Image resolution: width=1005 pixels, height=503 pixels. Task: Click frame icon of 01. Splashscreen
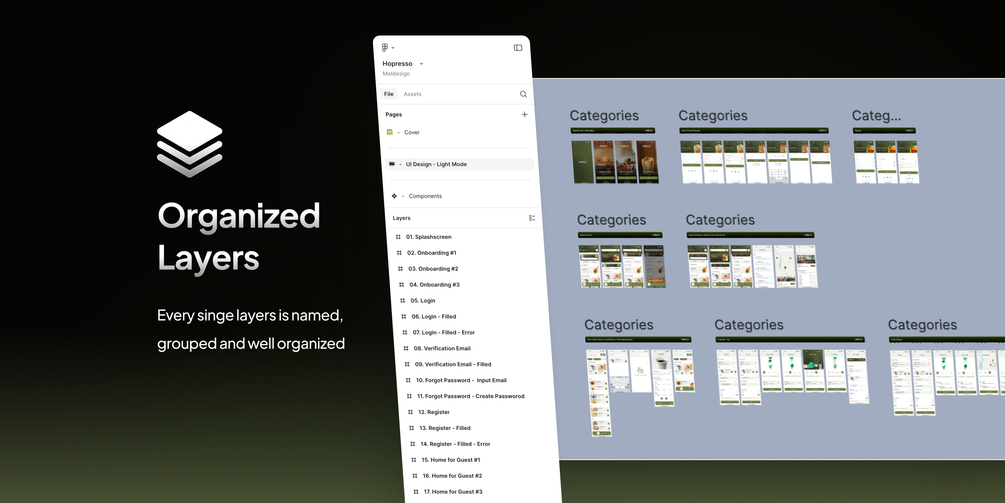tap(398, 237)
